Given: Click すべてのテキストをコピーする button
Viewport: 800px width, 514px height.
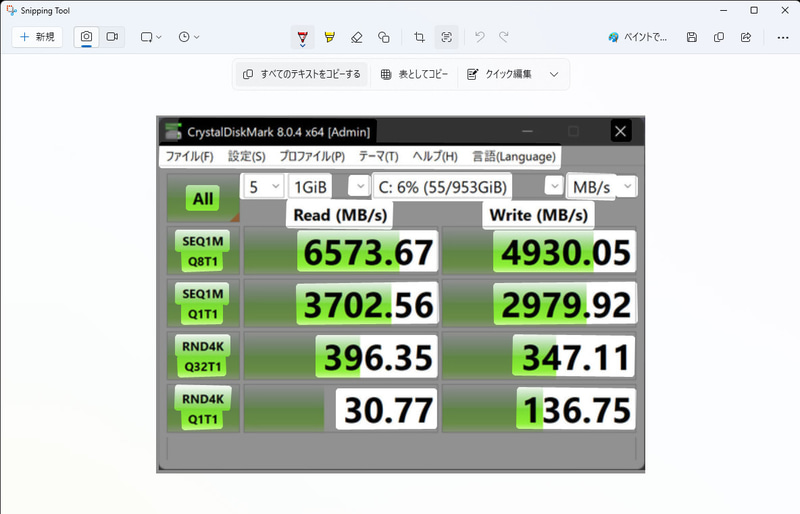Looking at the screenshot, I should (x=302, y=74).
